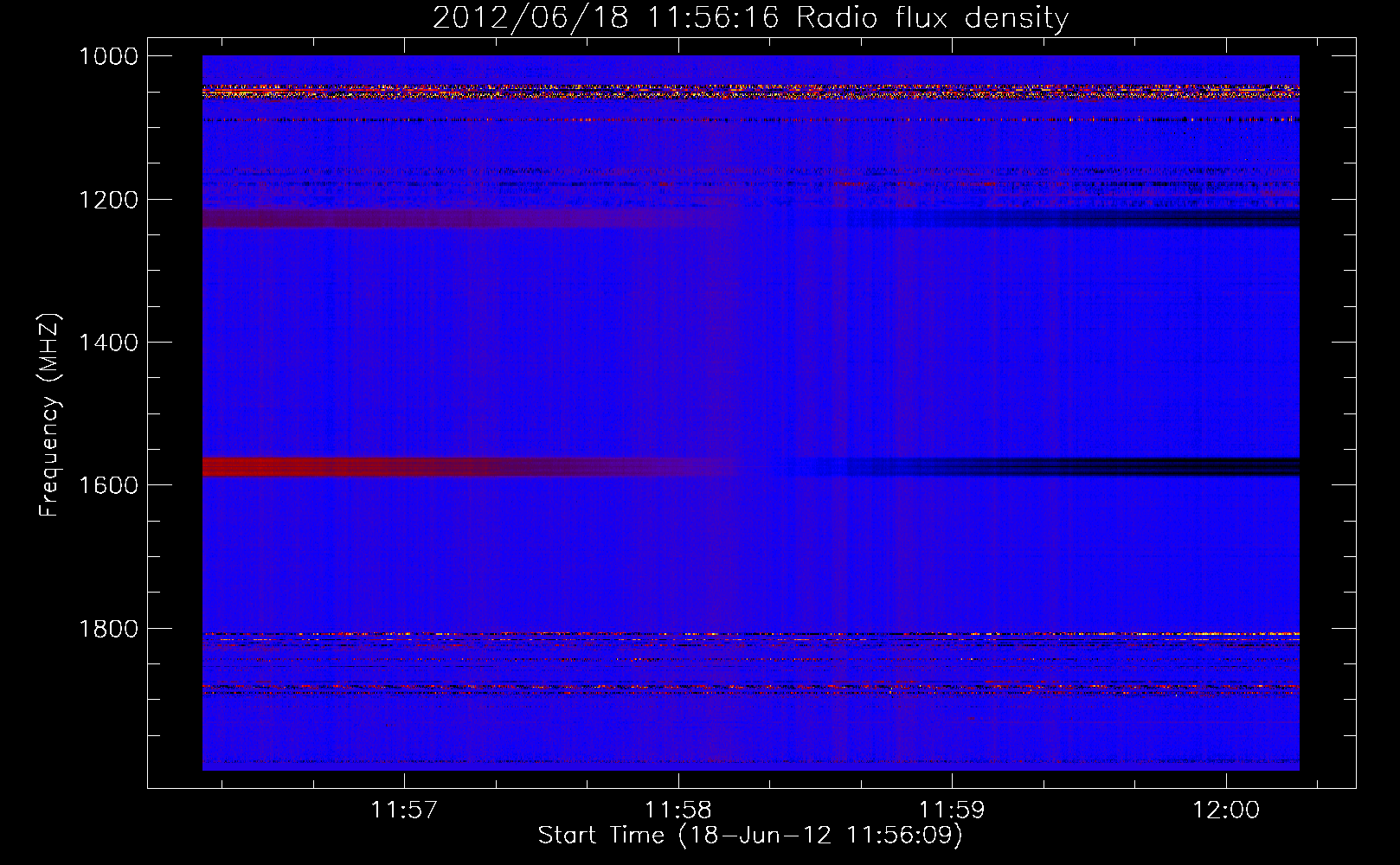Screen dimensions: 1400x865
Task: Click the yellow noisy band near 1050 MHz
Action: coord(750,92)
